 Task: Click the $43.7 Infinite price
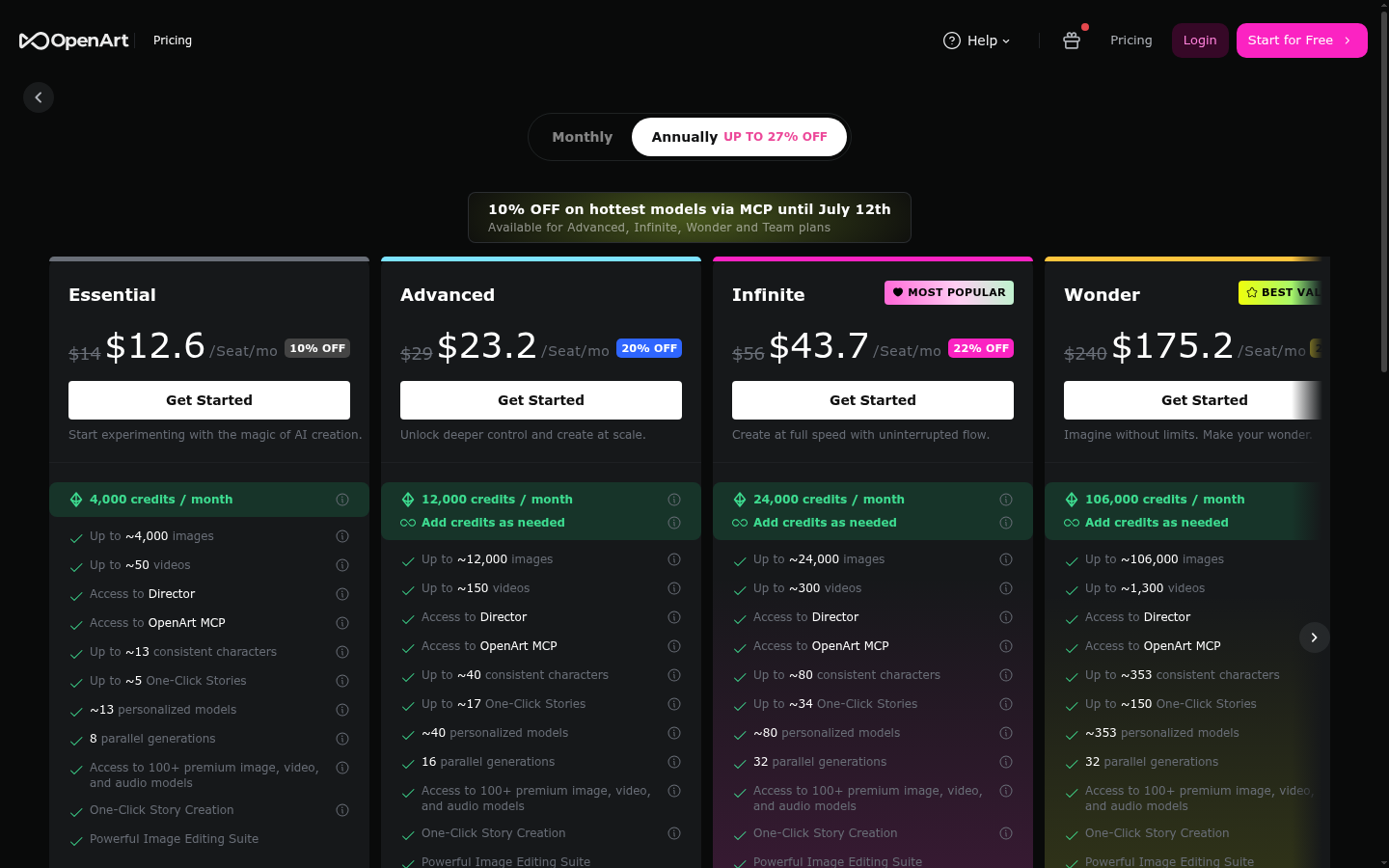[x=819, y=345]
